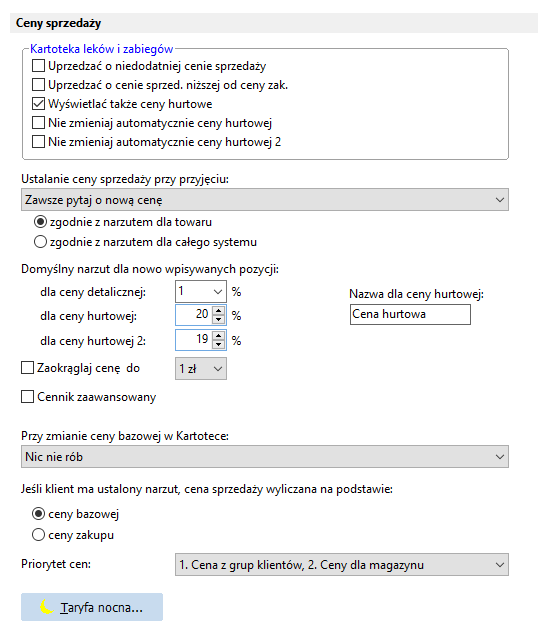The width and height of the screenshot is (540, 640).
Task: Increase dla ceny hurtowej 2 value with up arrow
Action: click(x=219, y=336)
